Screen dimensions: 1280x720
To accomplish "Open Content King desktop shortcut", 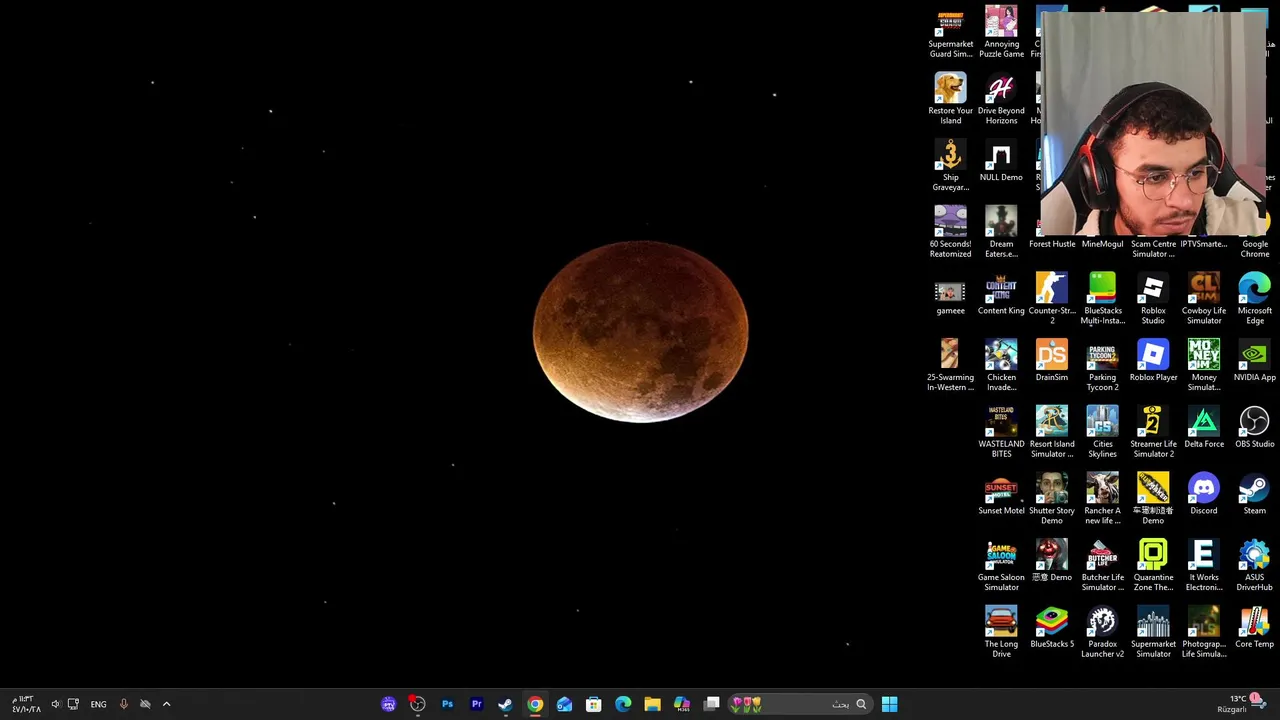I will (x=1001, y=295).
